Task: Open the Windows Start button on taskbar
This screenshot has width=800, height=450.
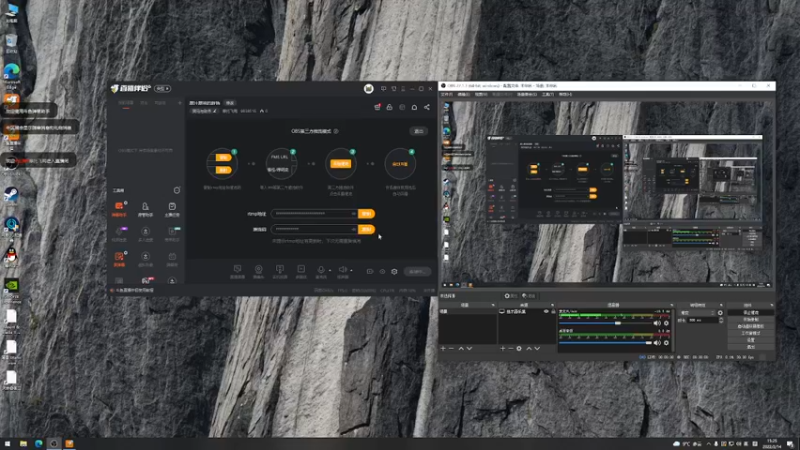Action: (7, 443)
